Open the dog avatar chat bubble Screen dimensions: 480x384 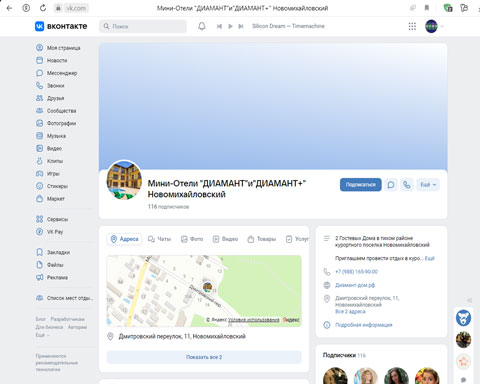tap(463, 318)
